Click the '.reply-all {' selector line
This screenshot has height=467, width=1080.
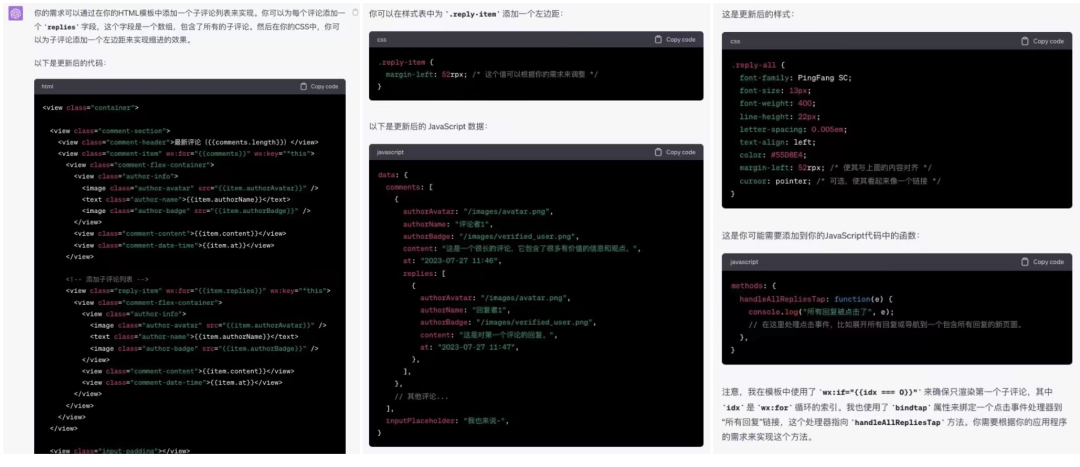click(758, 65)
